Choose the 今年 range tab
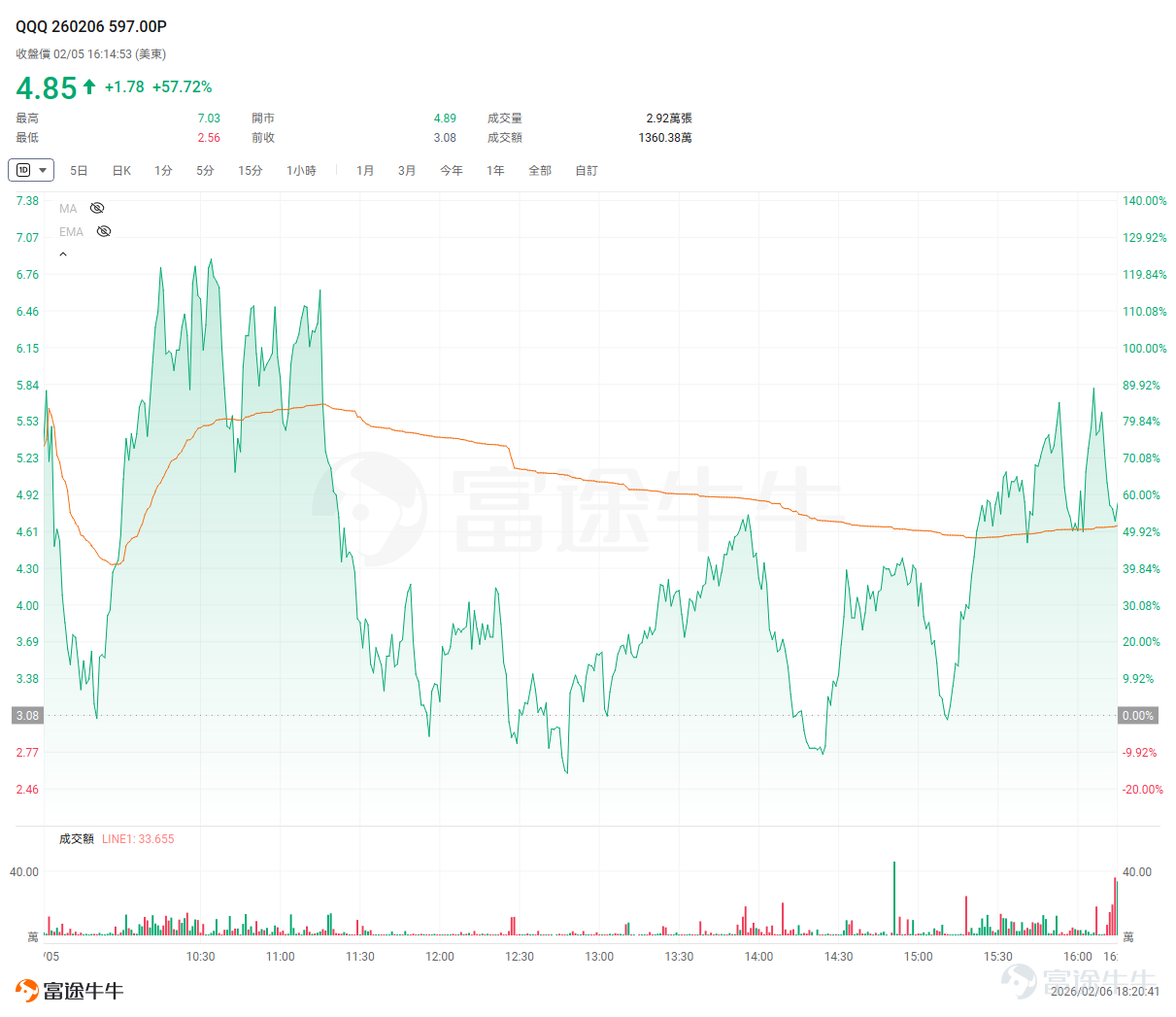The height and width of the screenshot is (1017, 1176). tap(452, 171)
